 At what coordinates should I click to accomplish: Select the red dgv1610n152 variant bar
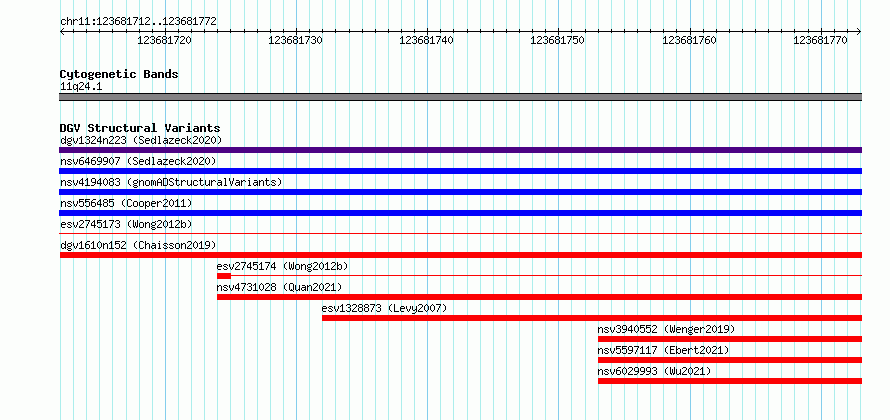460,255
